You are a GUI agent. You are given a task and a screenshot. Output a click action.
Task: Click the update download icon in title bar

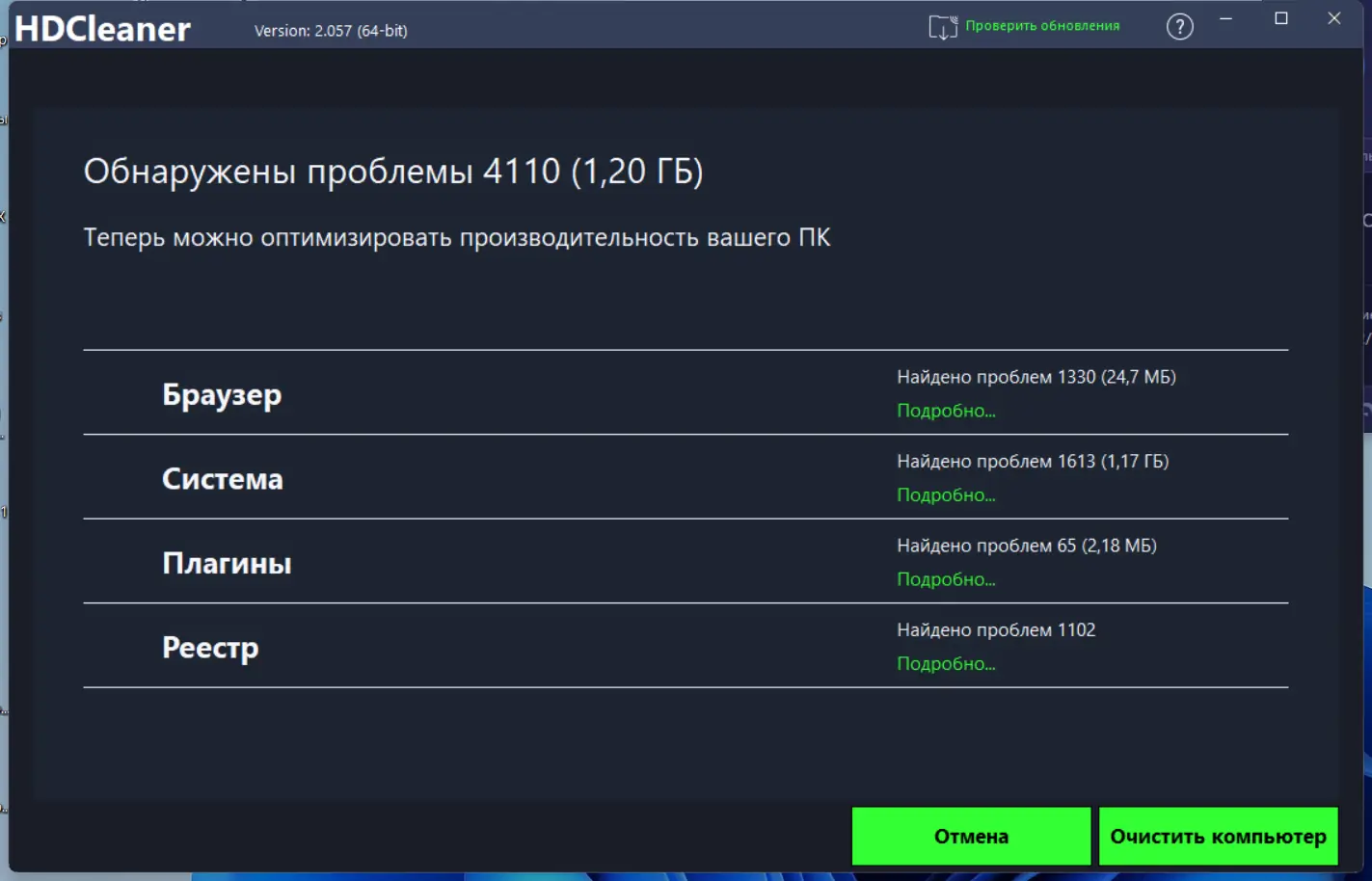[943, 27]
